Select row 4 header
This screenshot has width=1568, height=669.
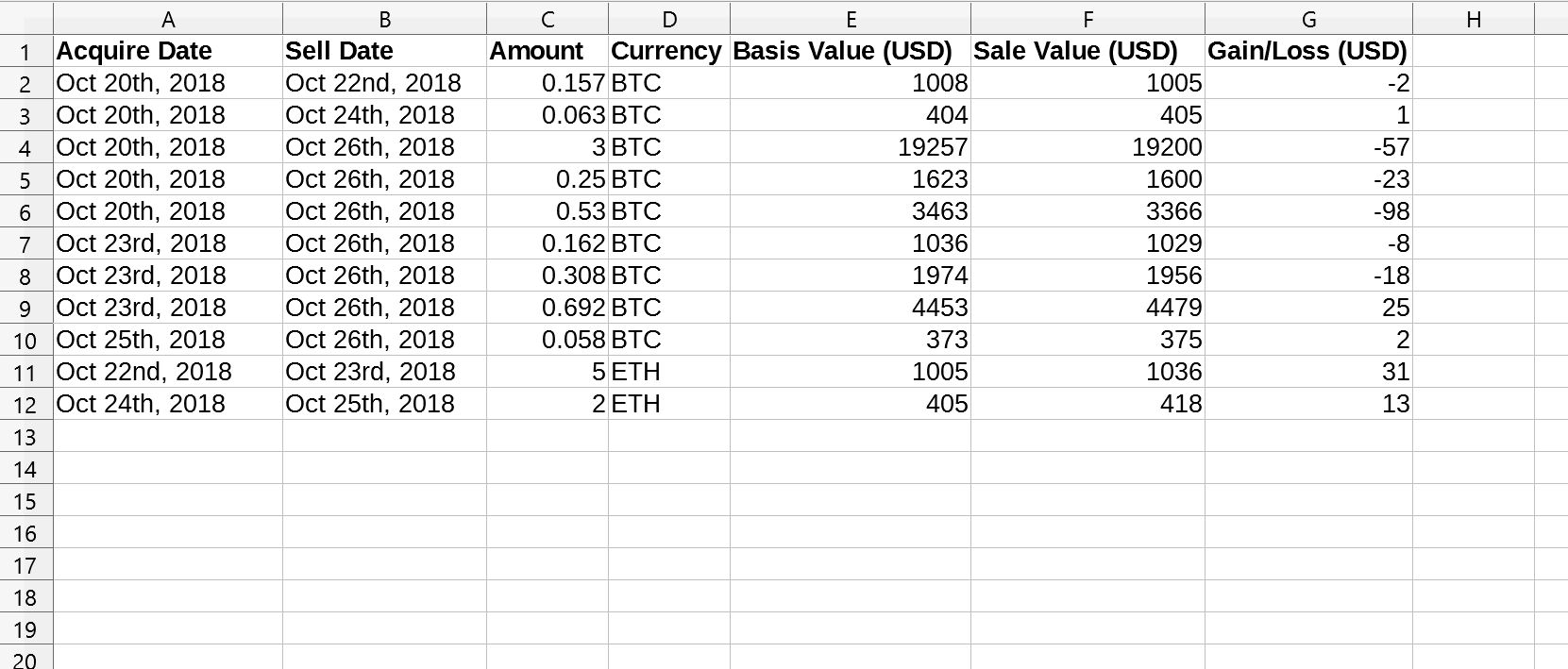(26, 147)
